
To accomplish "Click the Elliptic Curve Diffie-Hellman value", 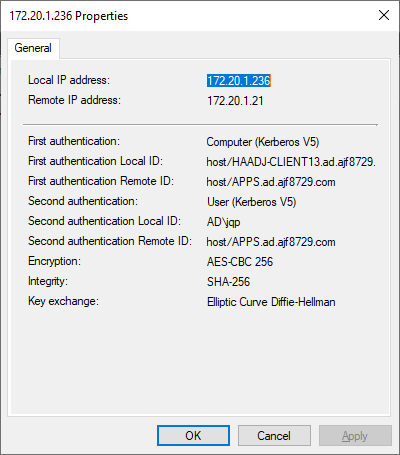I will pyautogui.click(x=271, y=302).
